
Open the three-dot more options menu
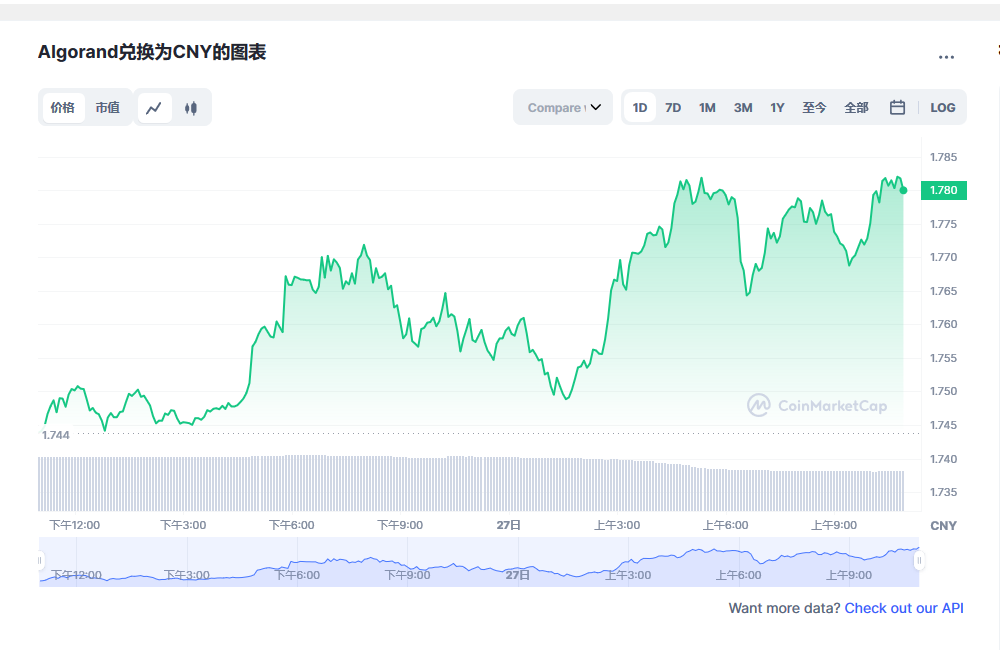[x=946, y=57]
